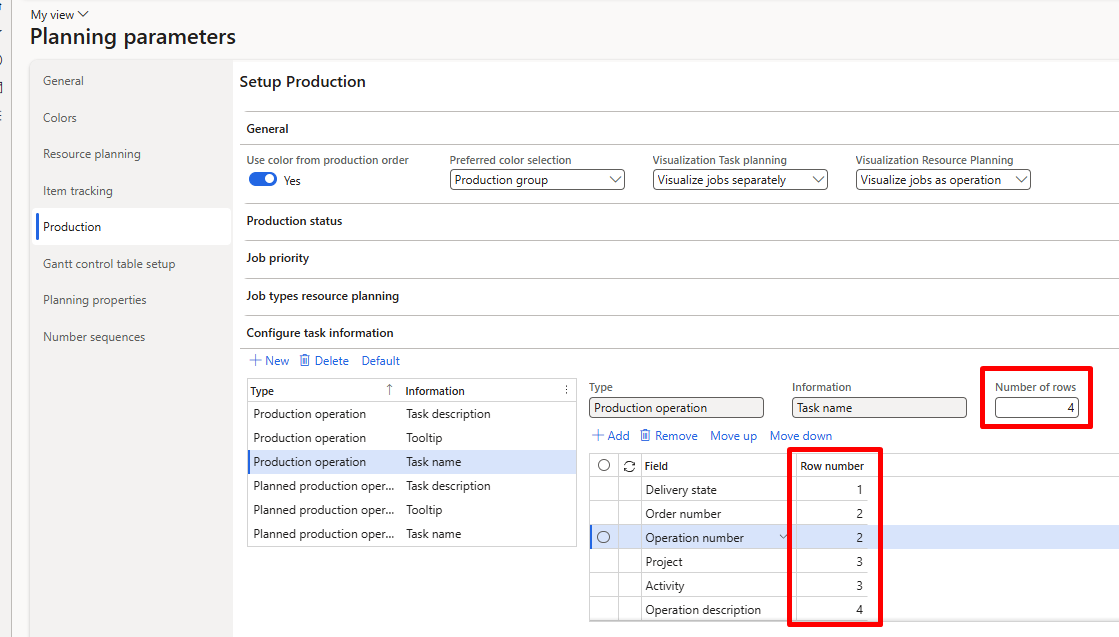
Task: Click sort arrow in Type column header
Action: [x=389, y=389]
